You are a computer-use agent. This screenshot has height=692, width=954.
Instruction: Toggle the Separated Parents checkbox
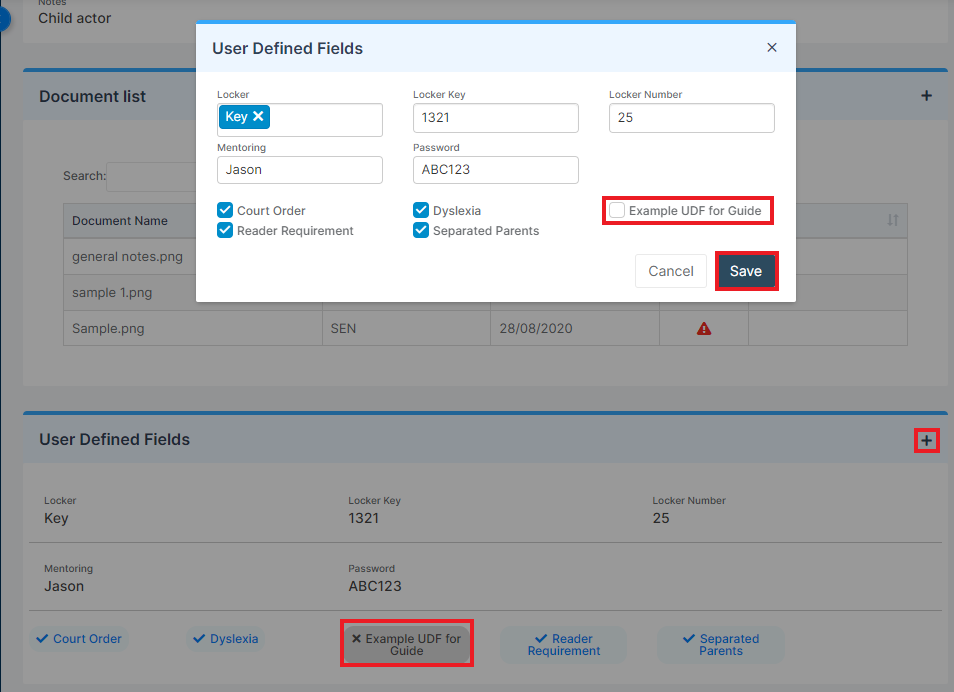pyautogui.click(x=421, y=231)
